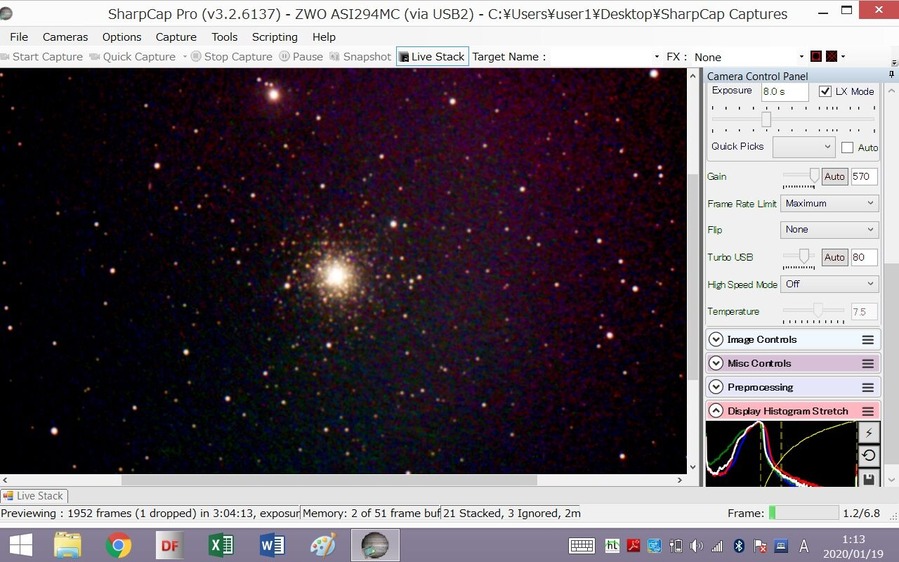
Task: Open the touch keyboard tray icon
Action: coord(581,545)
